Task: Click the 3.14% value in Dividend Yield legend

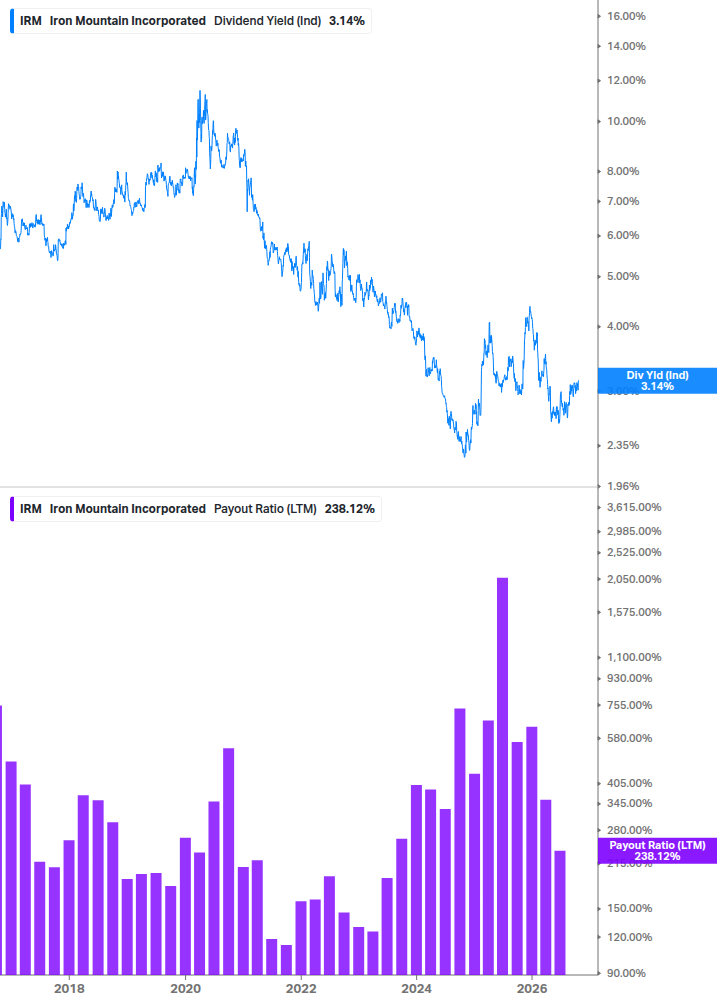Action: [x=347, y=21]
